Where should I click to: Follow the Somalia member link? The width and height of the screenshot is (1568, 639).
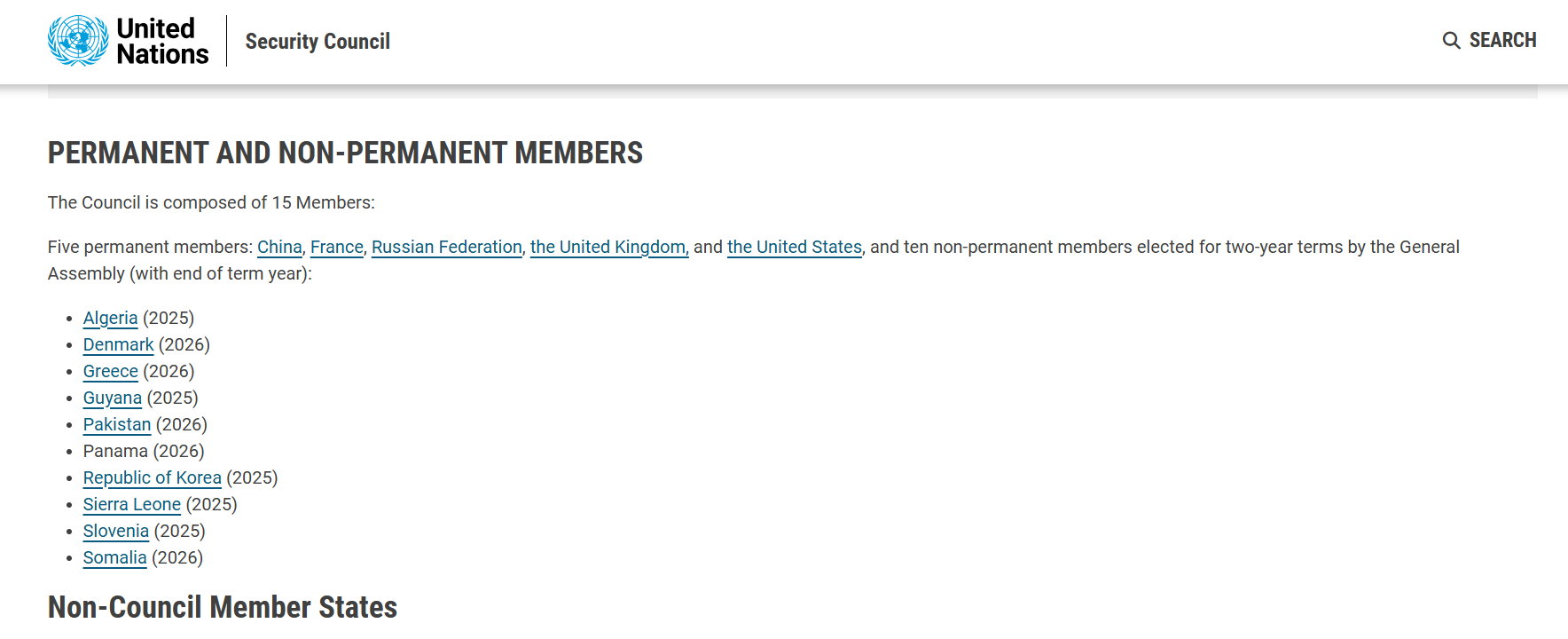114,557
